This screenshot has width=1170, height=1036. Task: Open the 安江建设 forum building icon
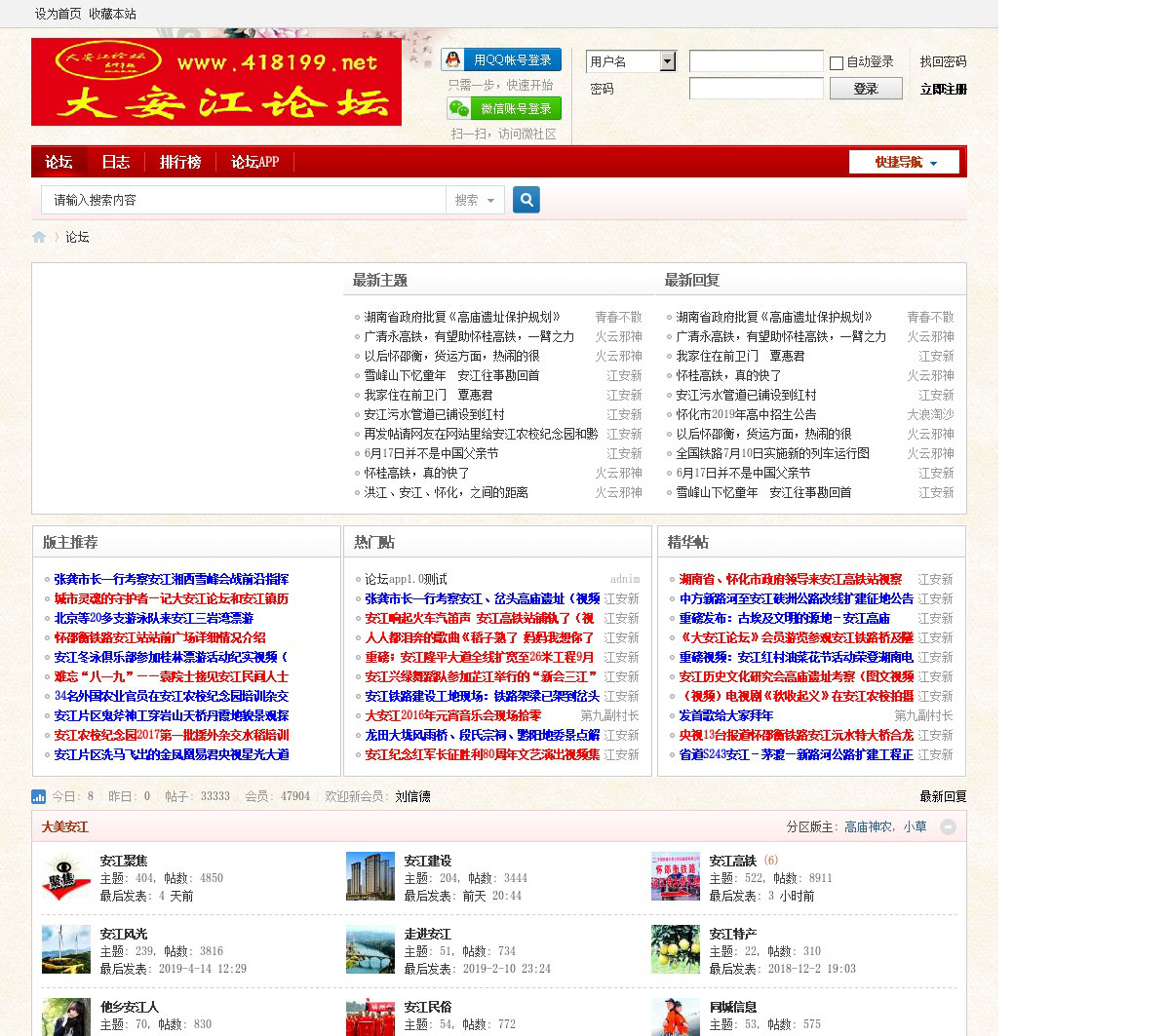370,876
